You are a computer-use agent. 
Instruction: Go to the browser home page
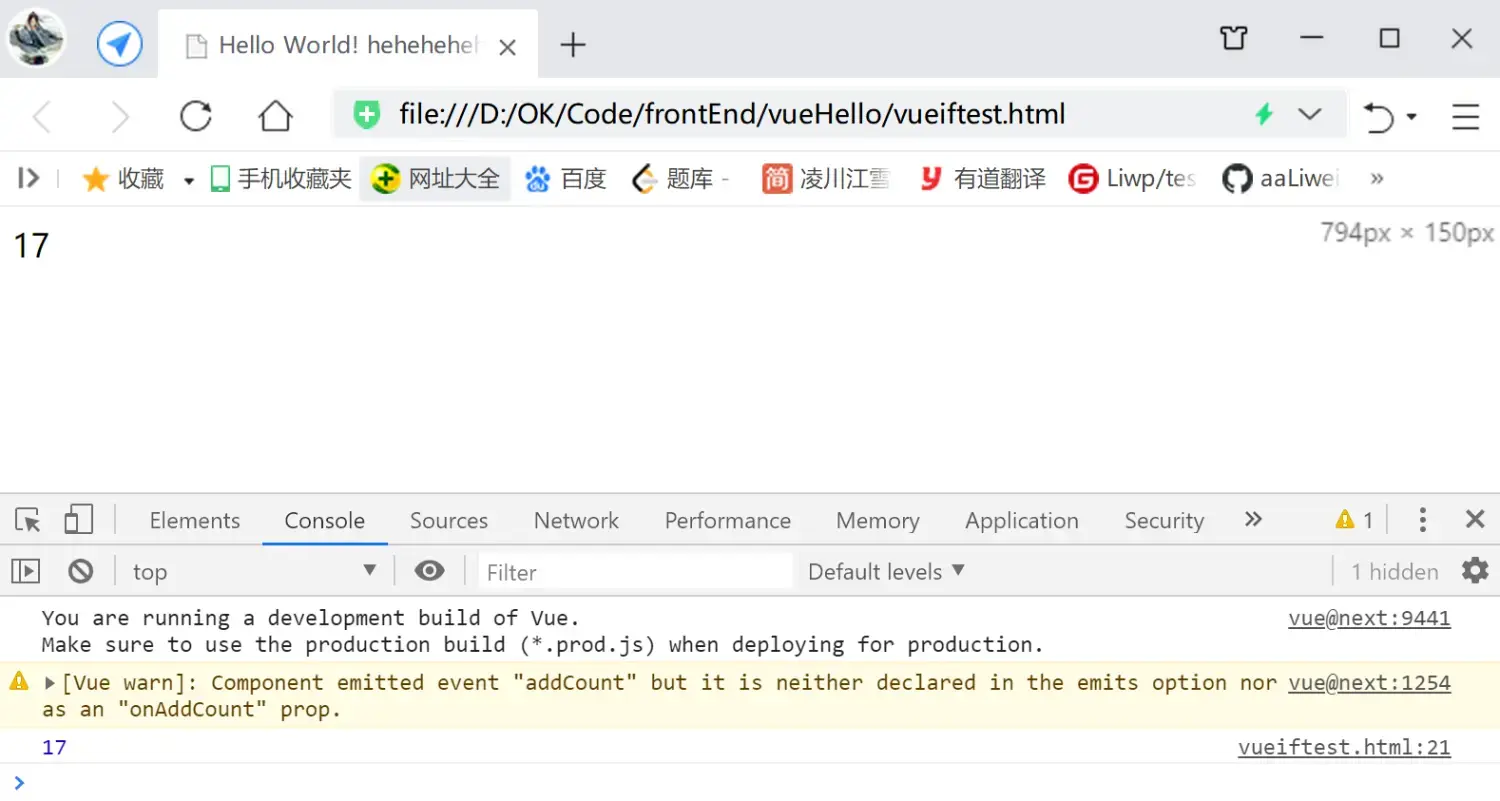coord(275,116)
